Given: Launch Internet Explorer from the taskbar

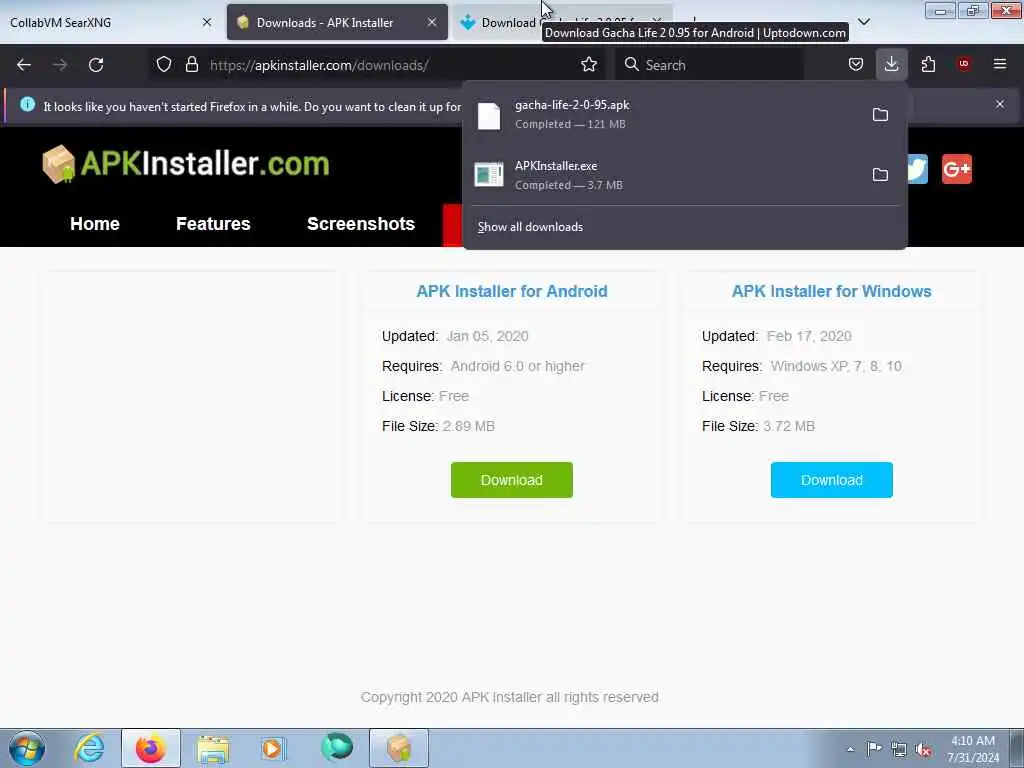Looking at the screenshot, I should coord(89,748).
